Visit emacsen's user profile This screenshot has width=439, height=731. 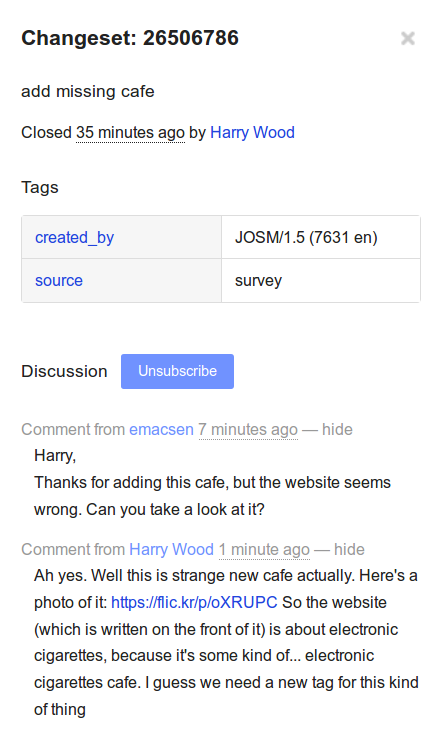point(161,429)
